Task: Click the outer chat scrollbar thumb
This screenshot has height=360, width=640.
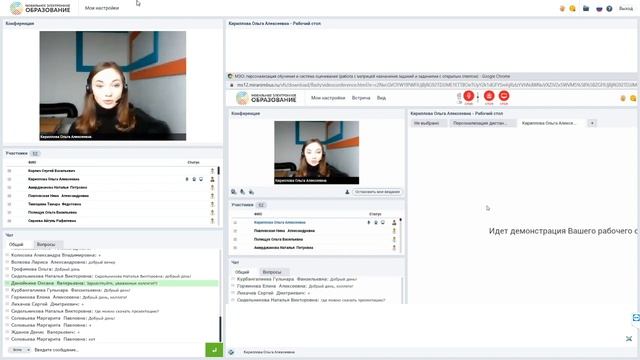Action: [x=221, y=329]
